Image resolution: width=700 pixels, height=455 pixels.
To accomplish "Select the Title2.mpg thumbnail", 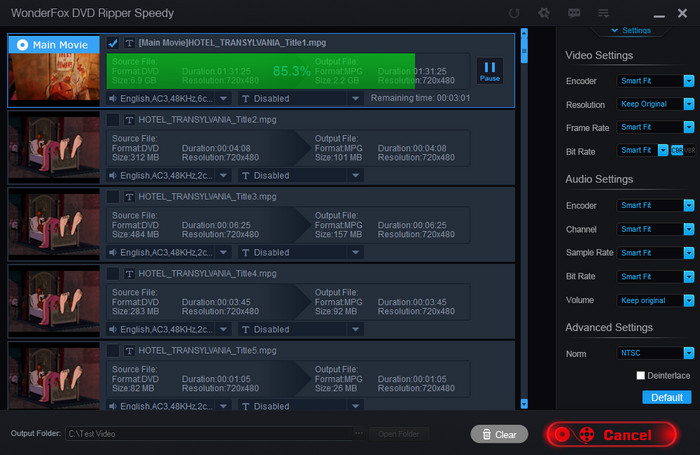I will (54, 148).
